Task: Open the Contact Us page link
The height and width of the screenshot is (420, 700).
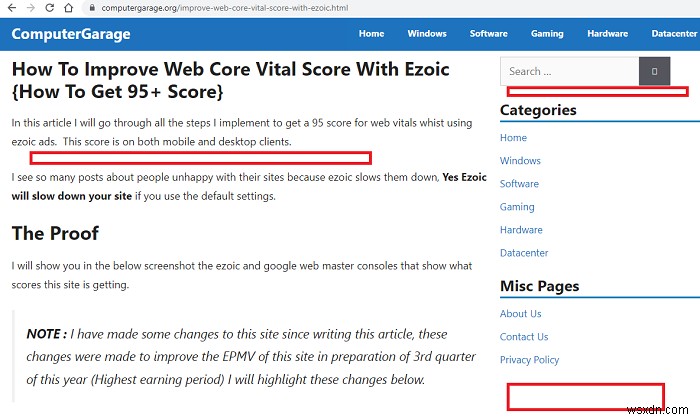Action: 524,337
